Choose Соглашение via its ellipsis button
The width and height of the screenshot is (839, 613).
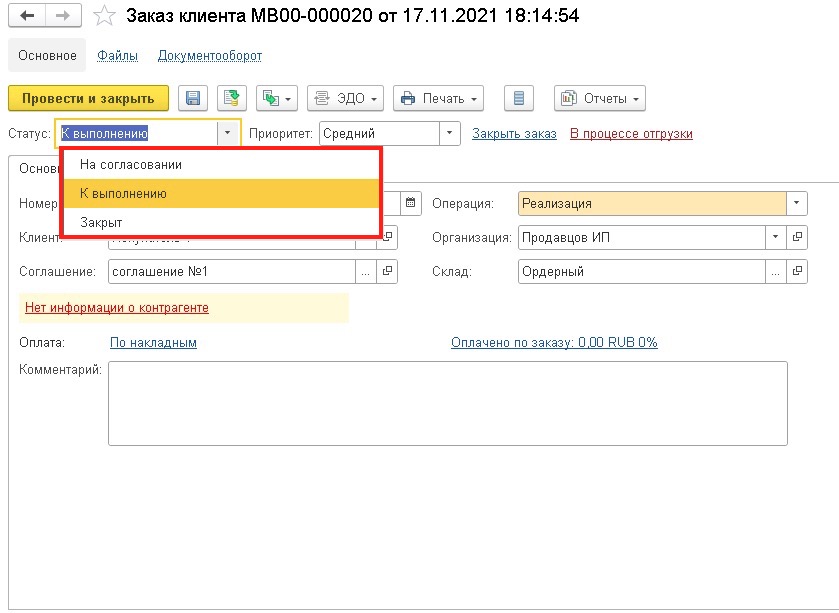point(365,271)
